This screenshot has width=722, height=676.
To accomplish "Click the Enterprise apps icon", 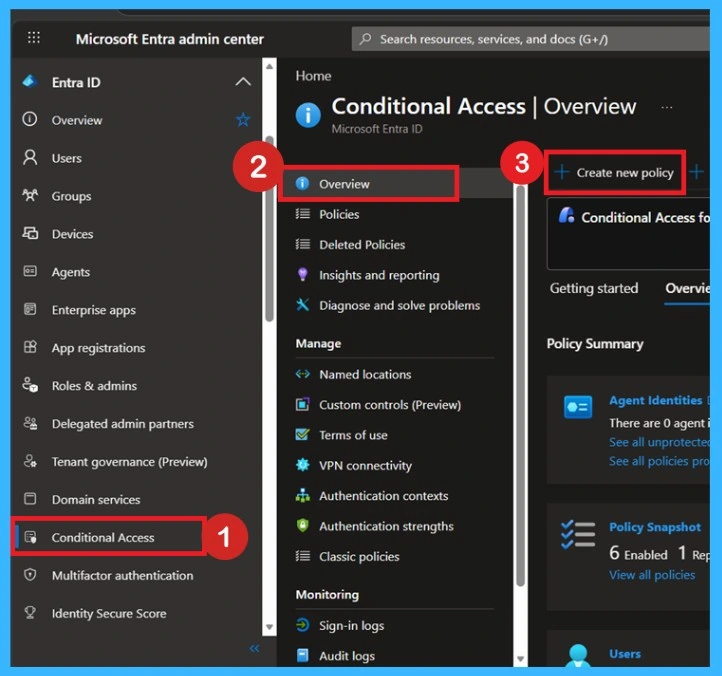I will 30,309.
